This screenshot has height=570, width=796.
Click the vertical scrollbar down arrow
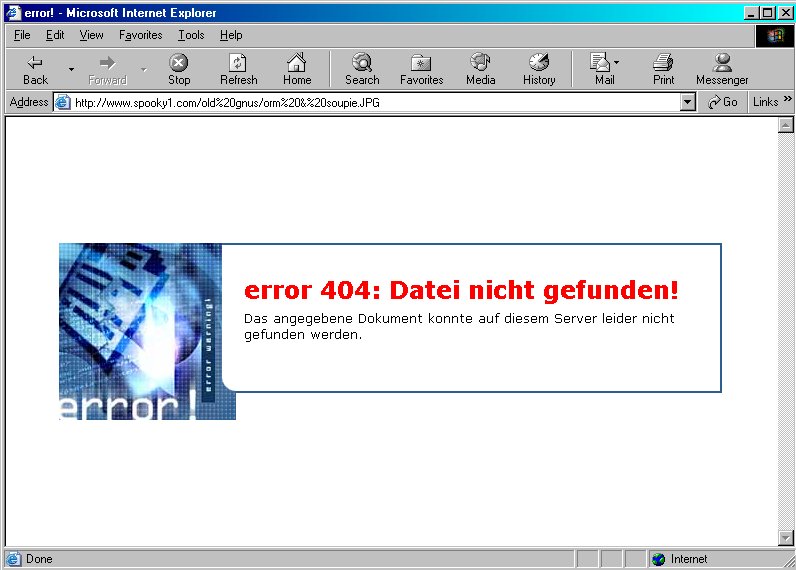786,538
